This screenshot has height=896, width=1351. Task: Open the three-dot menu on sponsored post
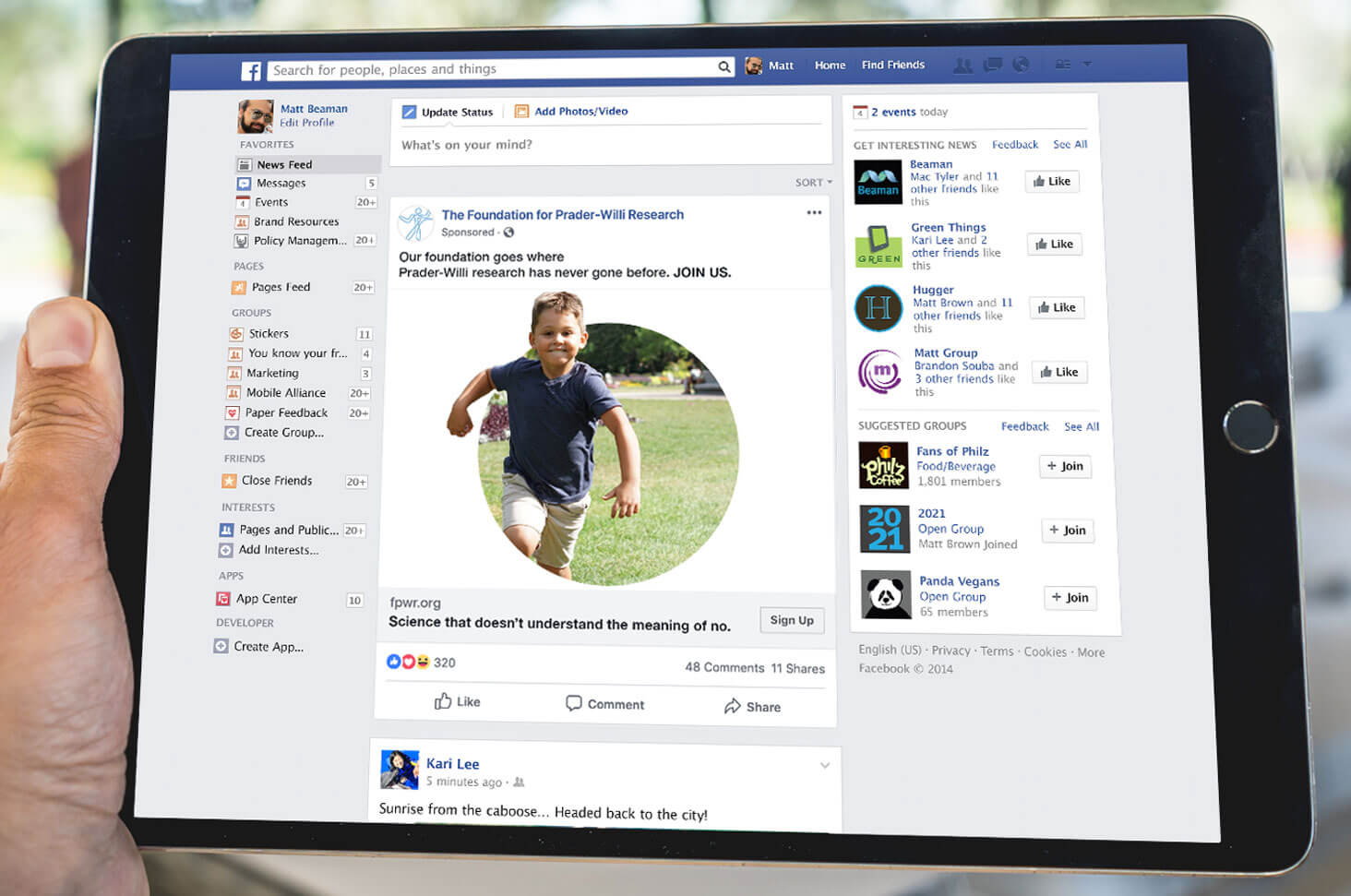(814, 213)
